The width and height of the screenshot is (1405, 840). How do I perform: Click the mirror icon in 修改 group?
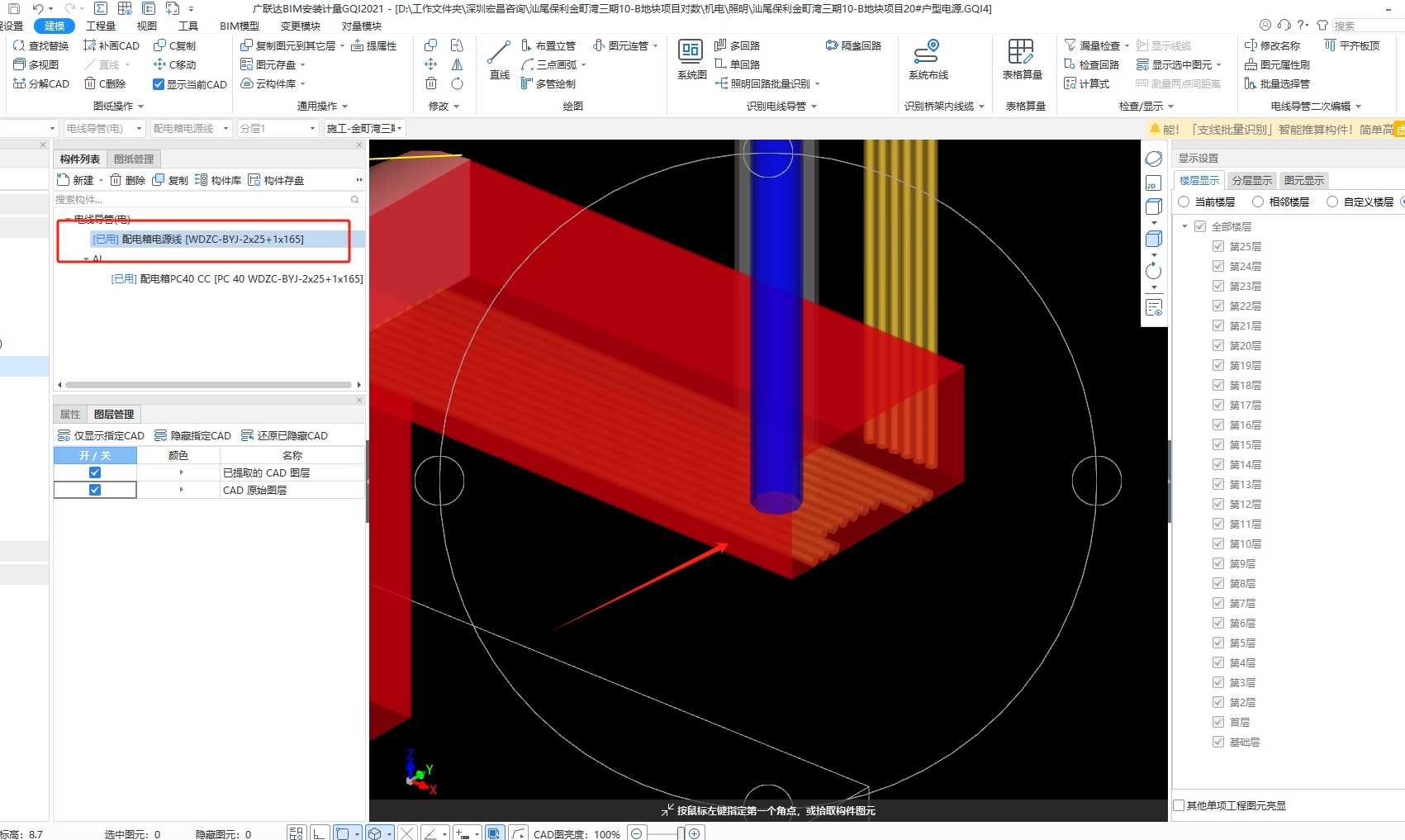click(x=457, y=64)
